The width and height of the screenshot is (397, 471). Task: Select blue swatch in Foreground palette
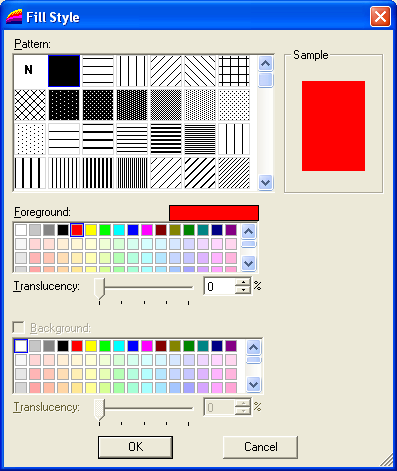click(133, 230)
